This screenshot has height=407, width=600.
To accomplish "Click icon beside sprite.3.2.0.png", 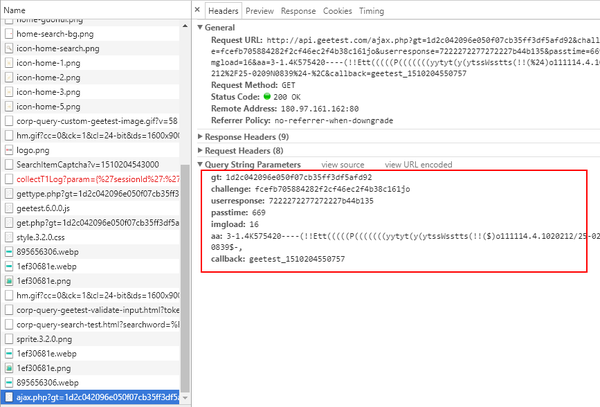I will click(x=9, y=339).
